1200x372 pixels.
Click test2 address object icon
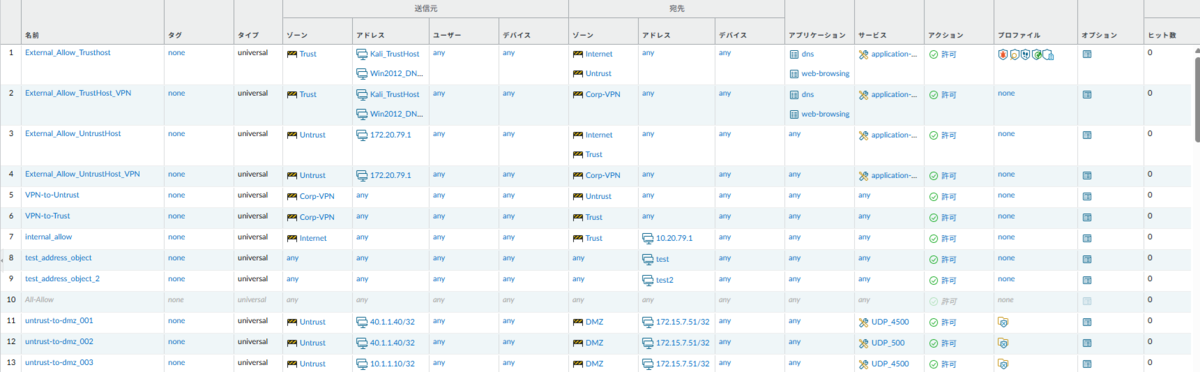647,280
